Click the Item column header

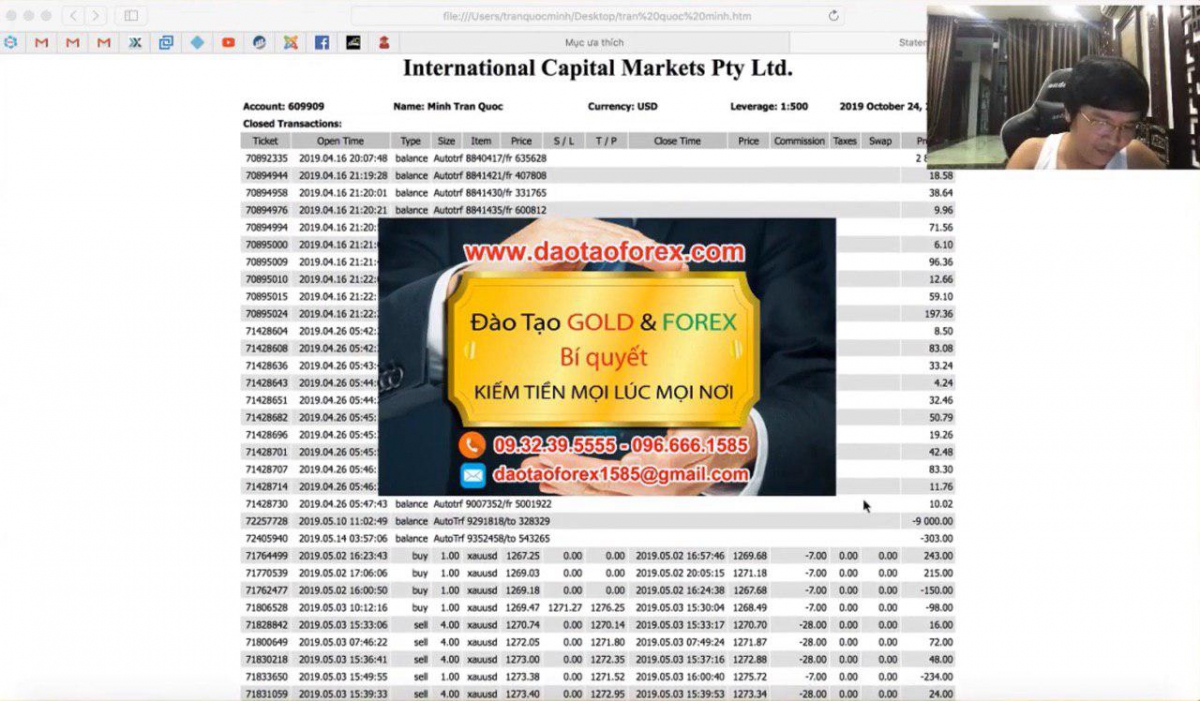pos(481,141)
